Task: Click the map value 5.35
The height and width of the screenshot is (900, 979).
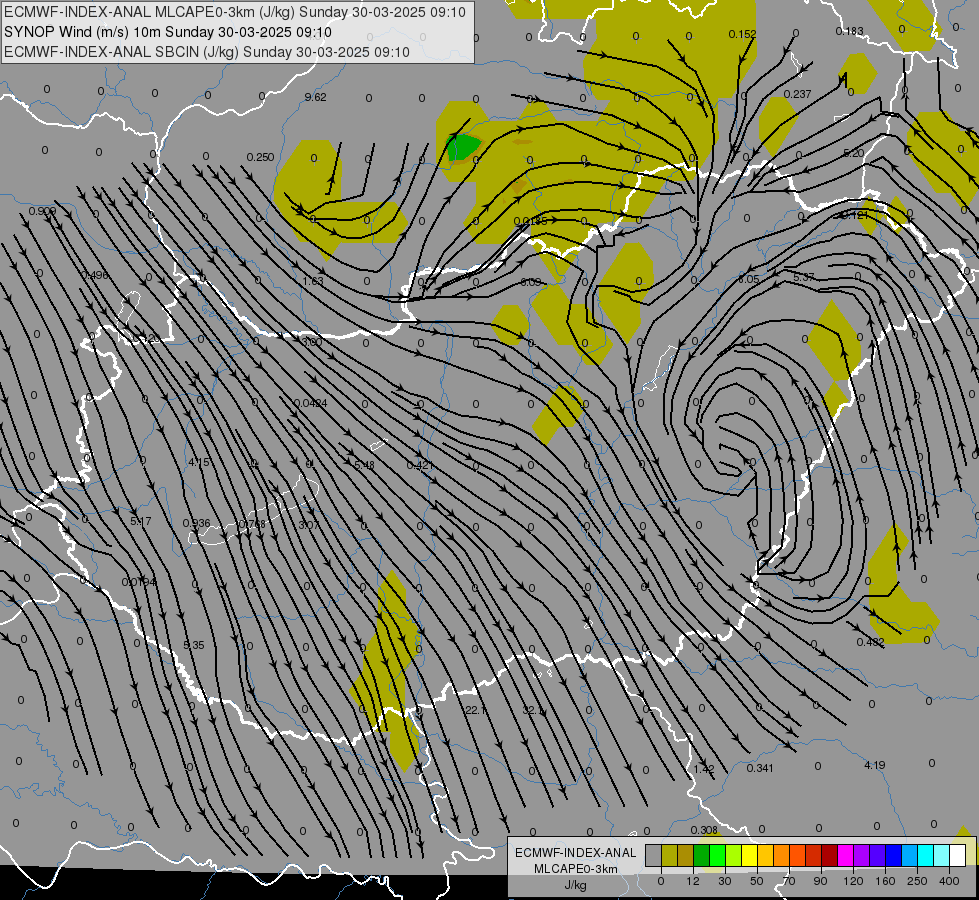Action: tap(194, 645)
